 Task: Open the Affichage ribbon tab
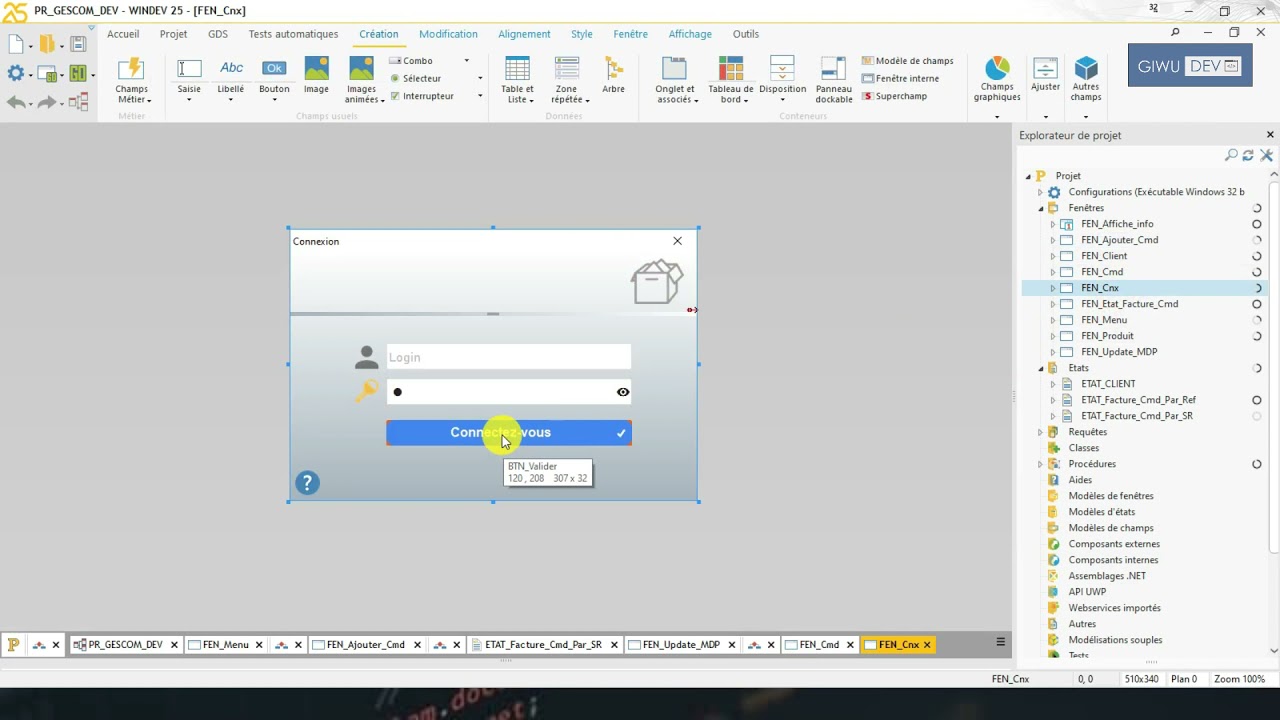690,34
